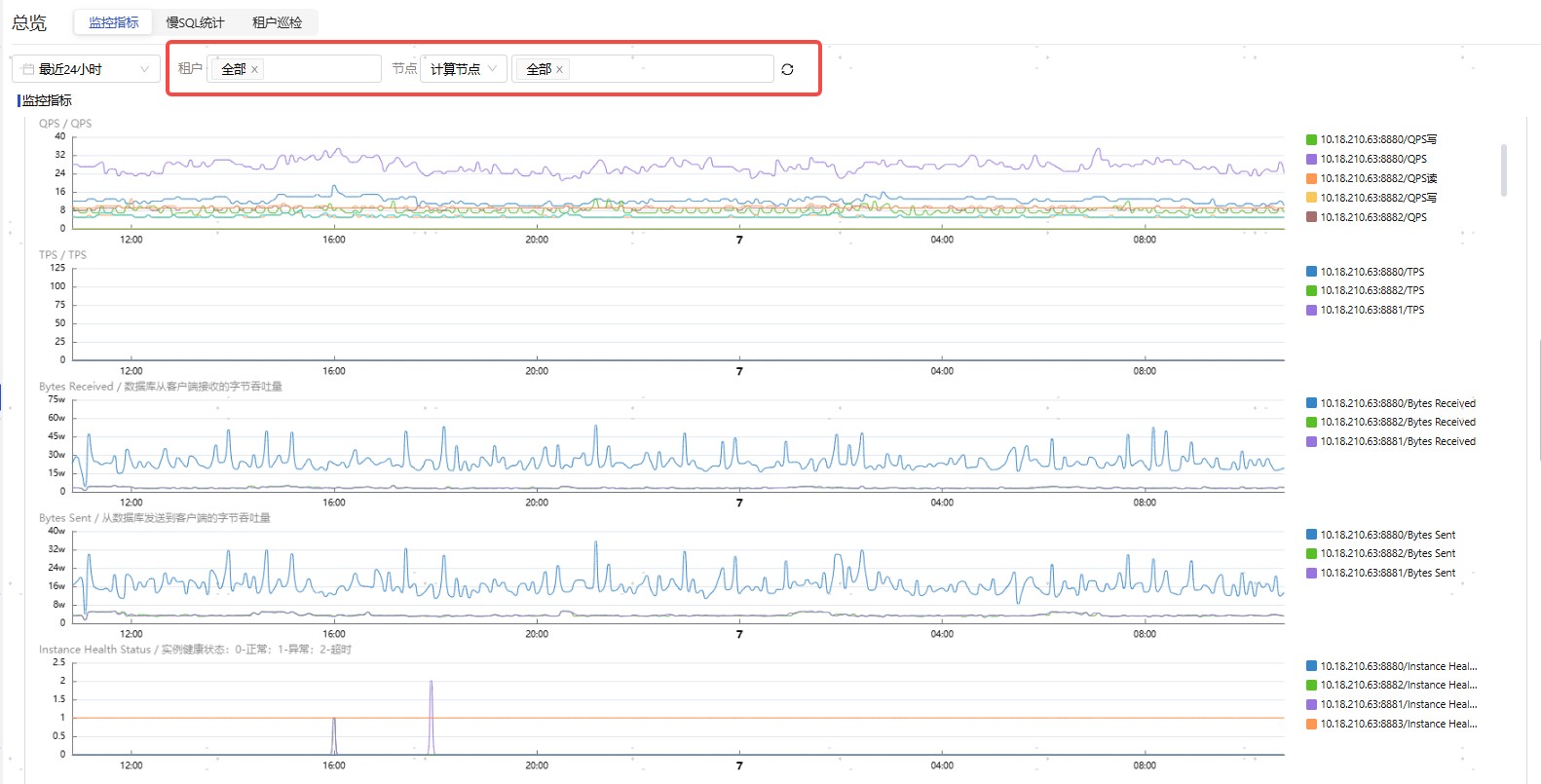The image size is (1541, 784).
Task: Click the 16:00 axis label under QPS chart
Action: click(x=334, y=240)
